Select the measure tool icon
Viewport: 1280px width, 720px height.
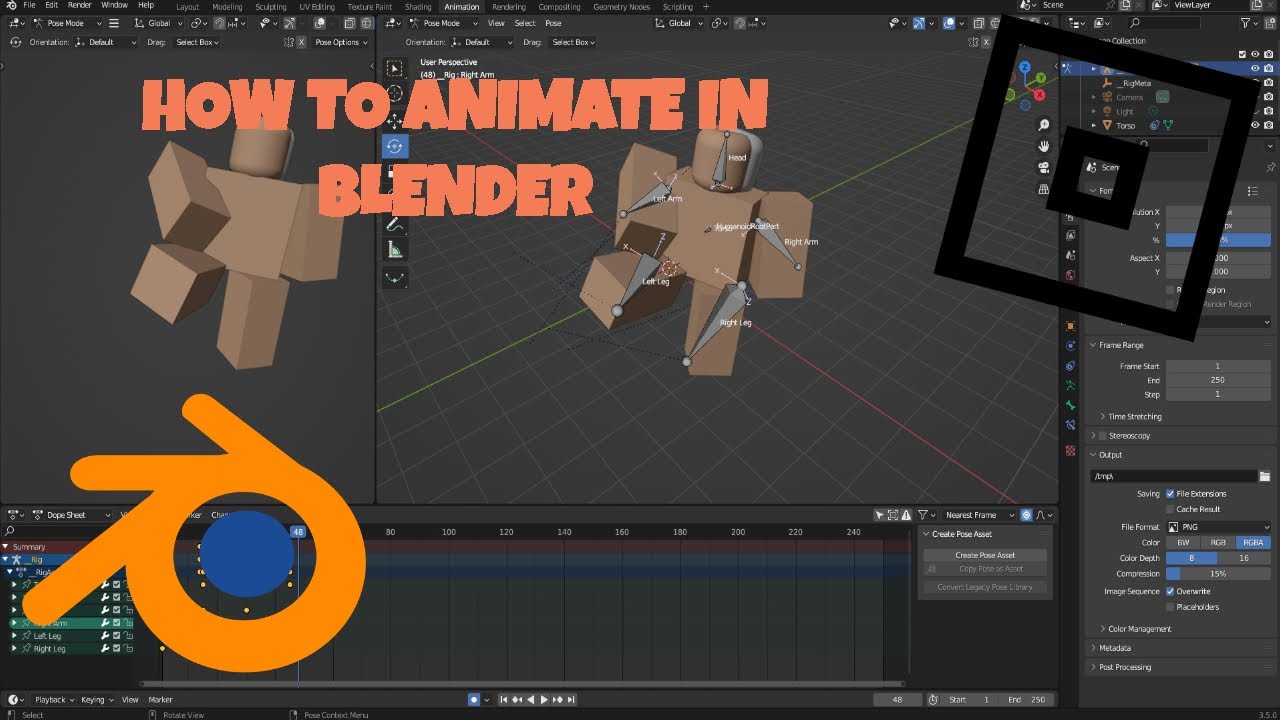[394, 250]
